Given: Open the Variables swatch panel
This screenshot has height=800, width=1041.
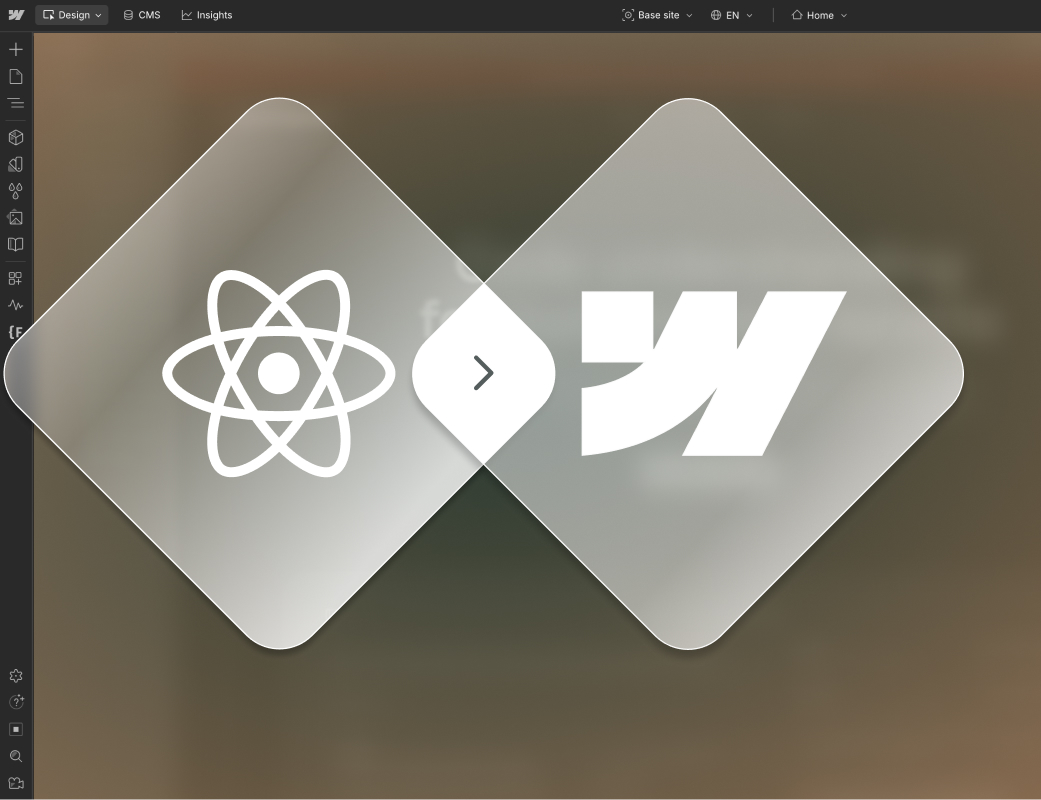Looking at the screenshot, I should point(16,164).
